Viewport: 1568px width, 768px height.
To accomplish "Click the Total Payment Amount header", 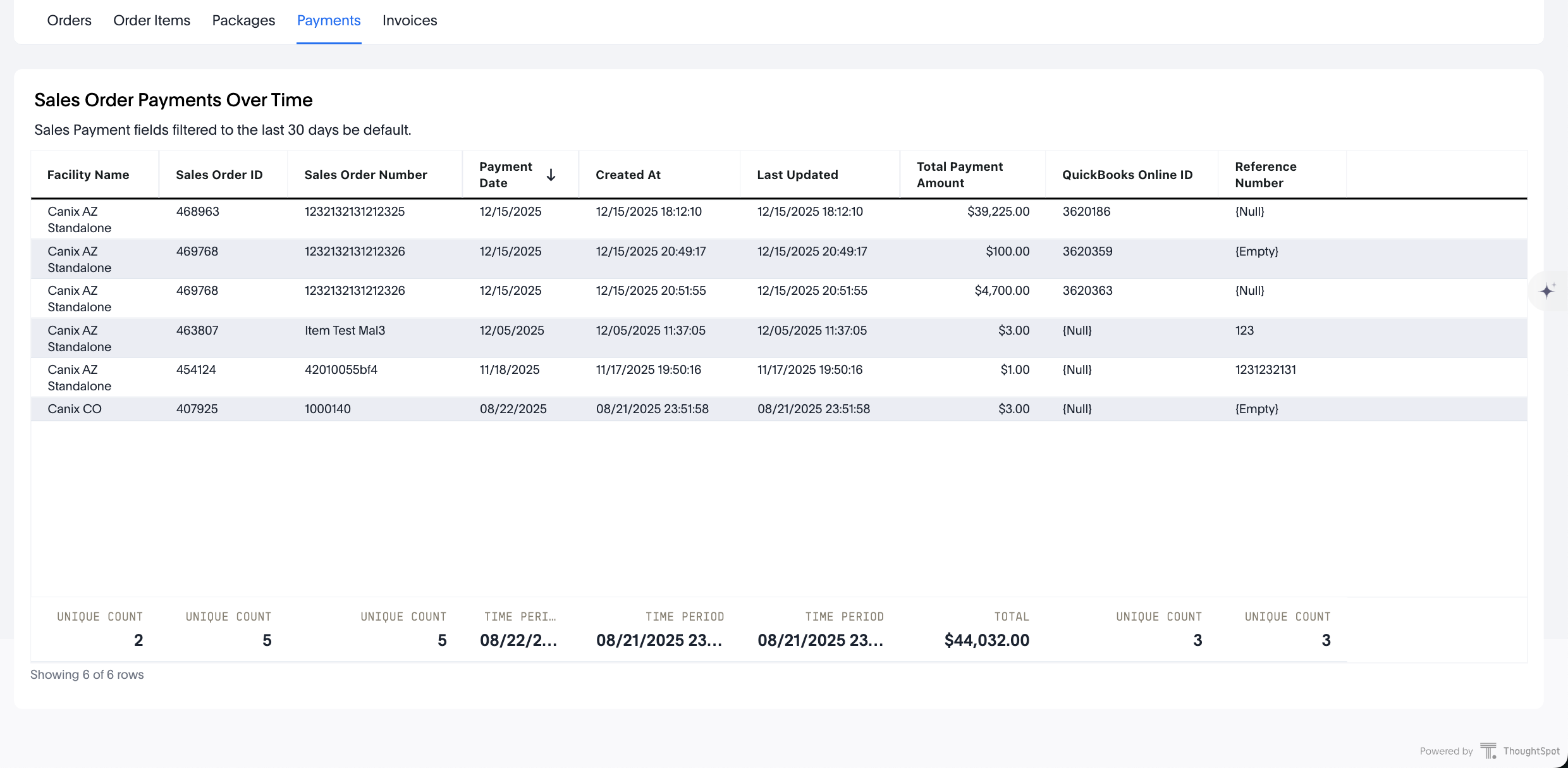I will 959,175.
